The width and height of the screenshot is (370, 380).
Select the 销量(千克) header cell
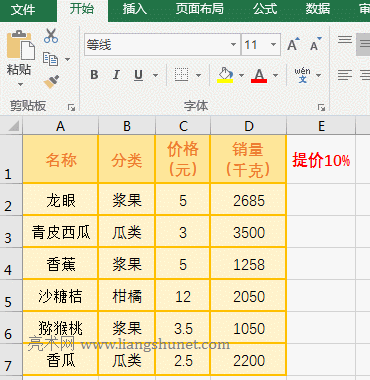(248, 159)
